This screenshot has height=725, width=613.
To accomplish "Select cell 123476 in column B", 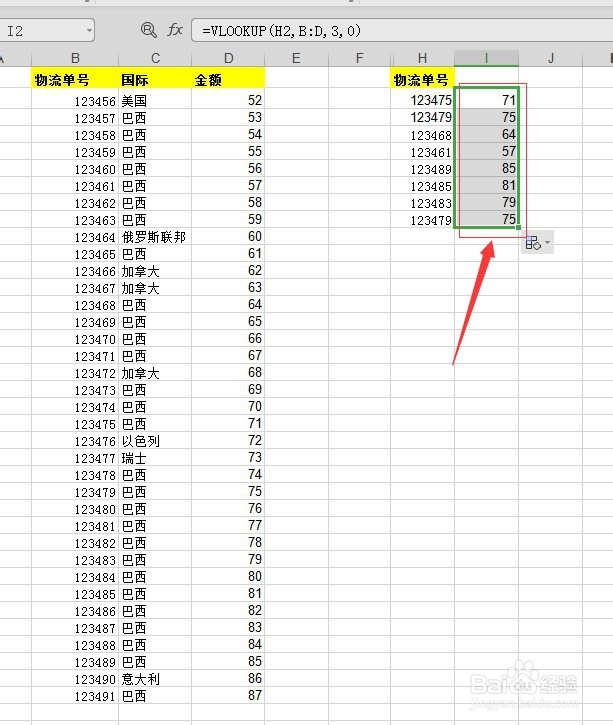I will click(x=75, y=441).
